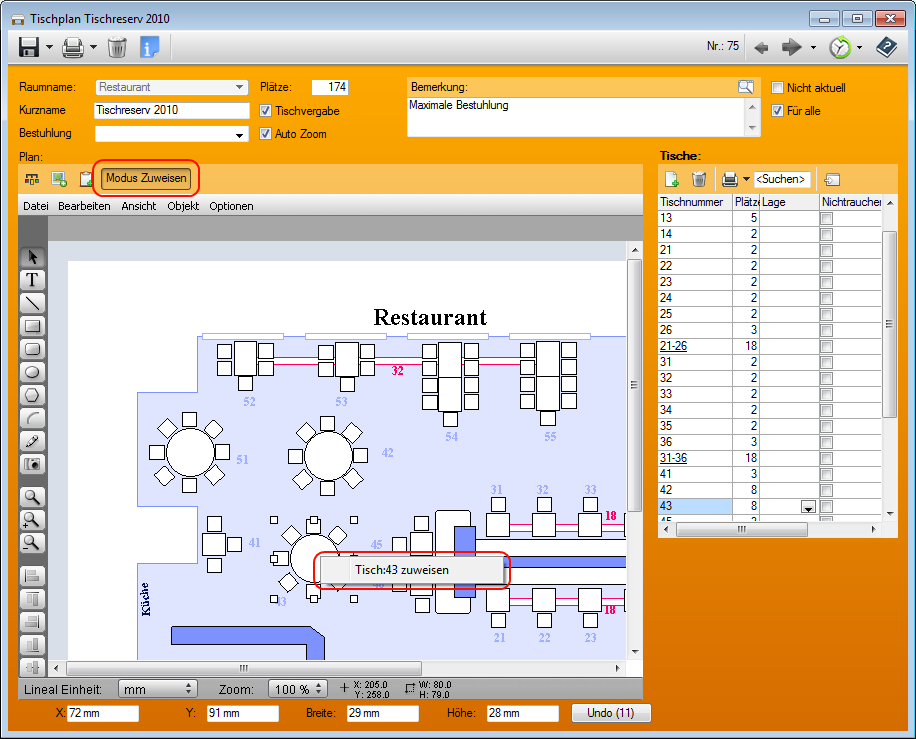This screenshot has width=916, height=739.
Task: Uncheck the Tischvergabe checkbox
Action: tap(266, 111)
